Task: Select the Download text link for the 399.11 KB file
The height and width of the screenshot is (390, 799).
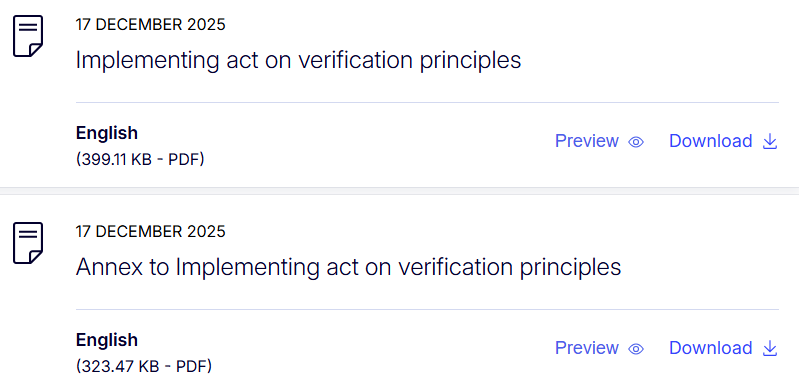Action: tap(710, 141)
